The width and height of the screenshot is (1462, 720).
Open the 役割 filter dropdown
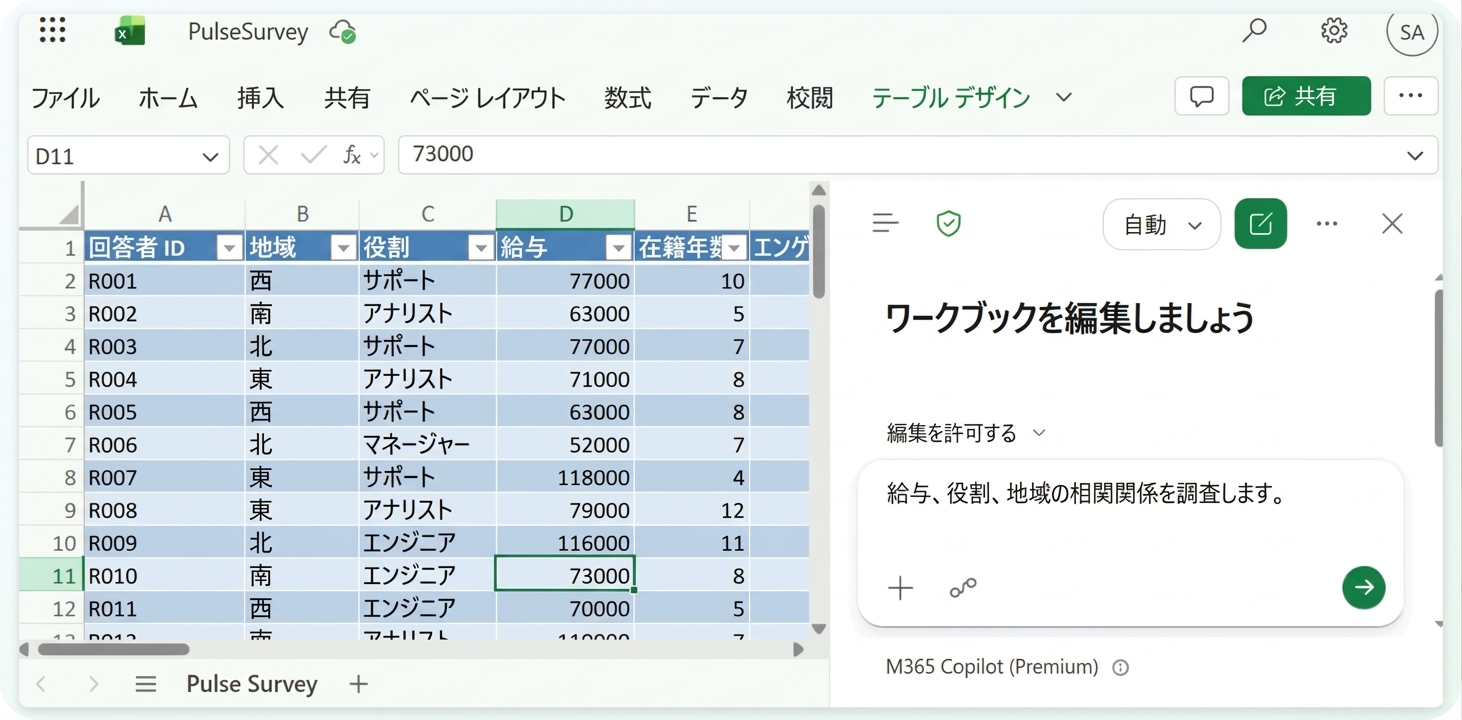pos(481,248)
